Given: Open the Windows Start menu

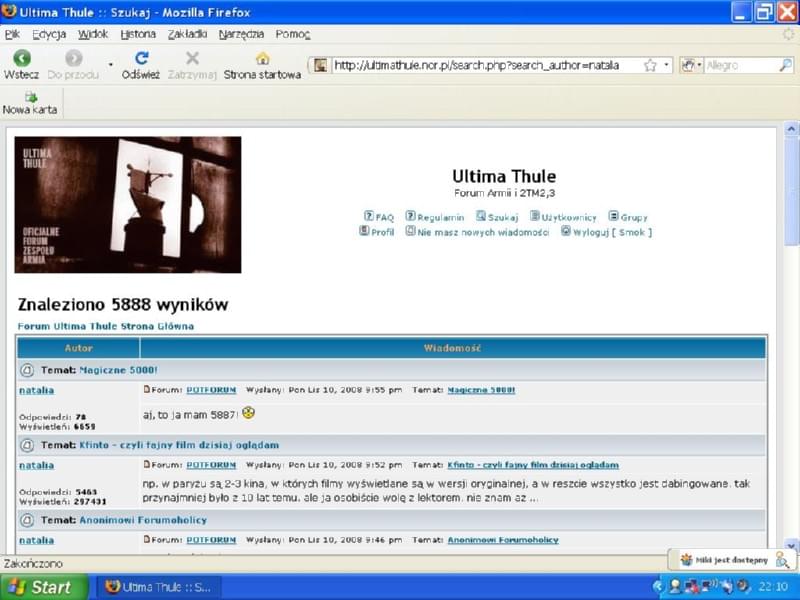Looking at the screenshot, I should [44, 587].
